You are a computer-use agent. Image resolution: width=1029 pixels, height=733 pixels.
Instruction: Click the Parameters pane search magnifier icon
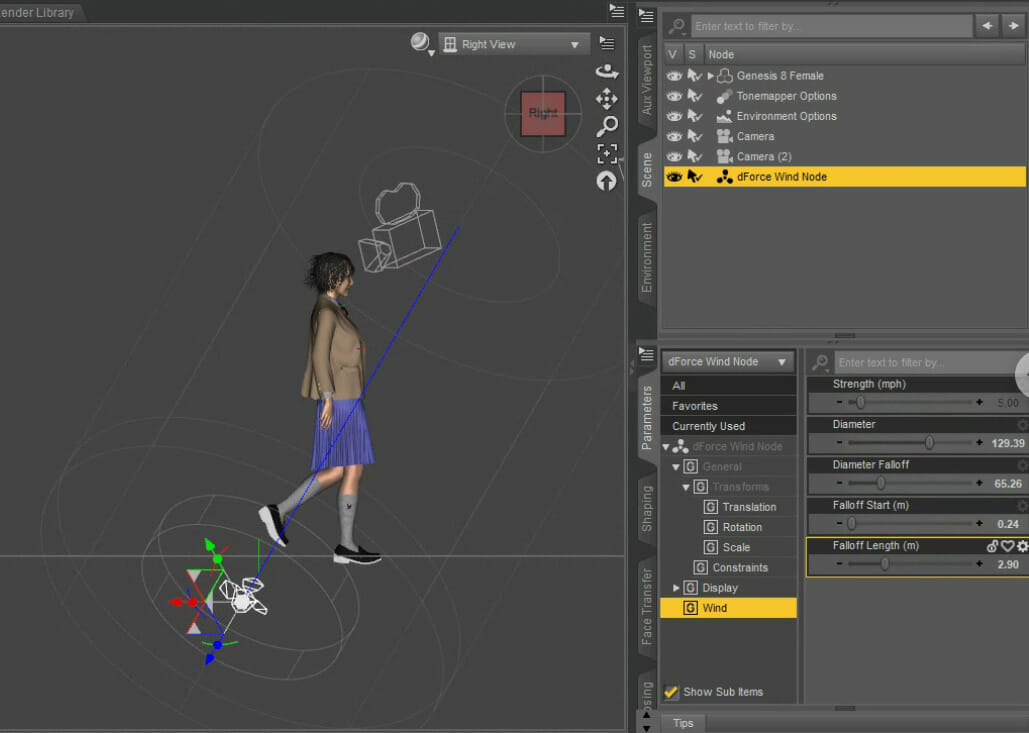pos(820,362)
